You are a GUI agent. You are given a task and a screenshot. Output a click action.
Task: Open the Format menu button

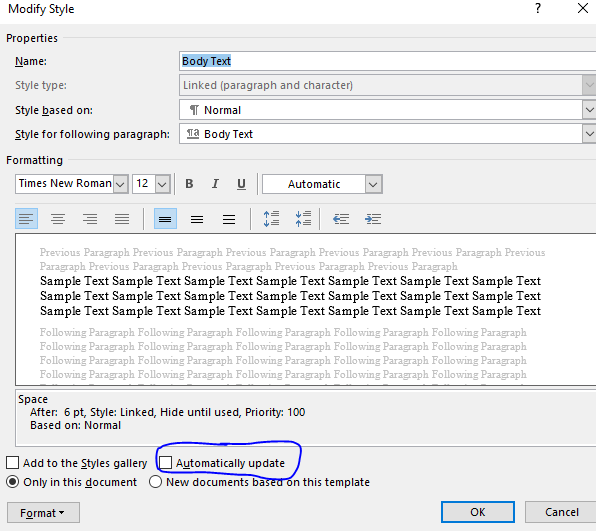pyautogui.click(x=43, y=513)
